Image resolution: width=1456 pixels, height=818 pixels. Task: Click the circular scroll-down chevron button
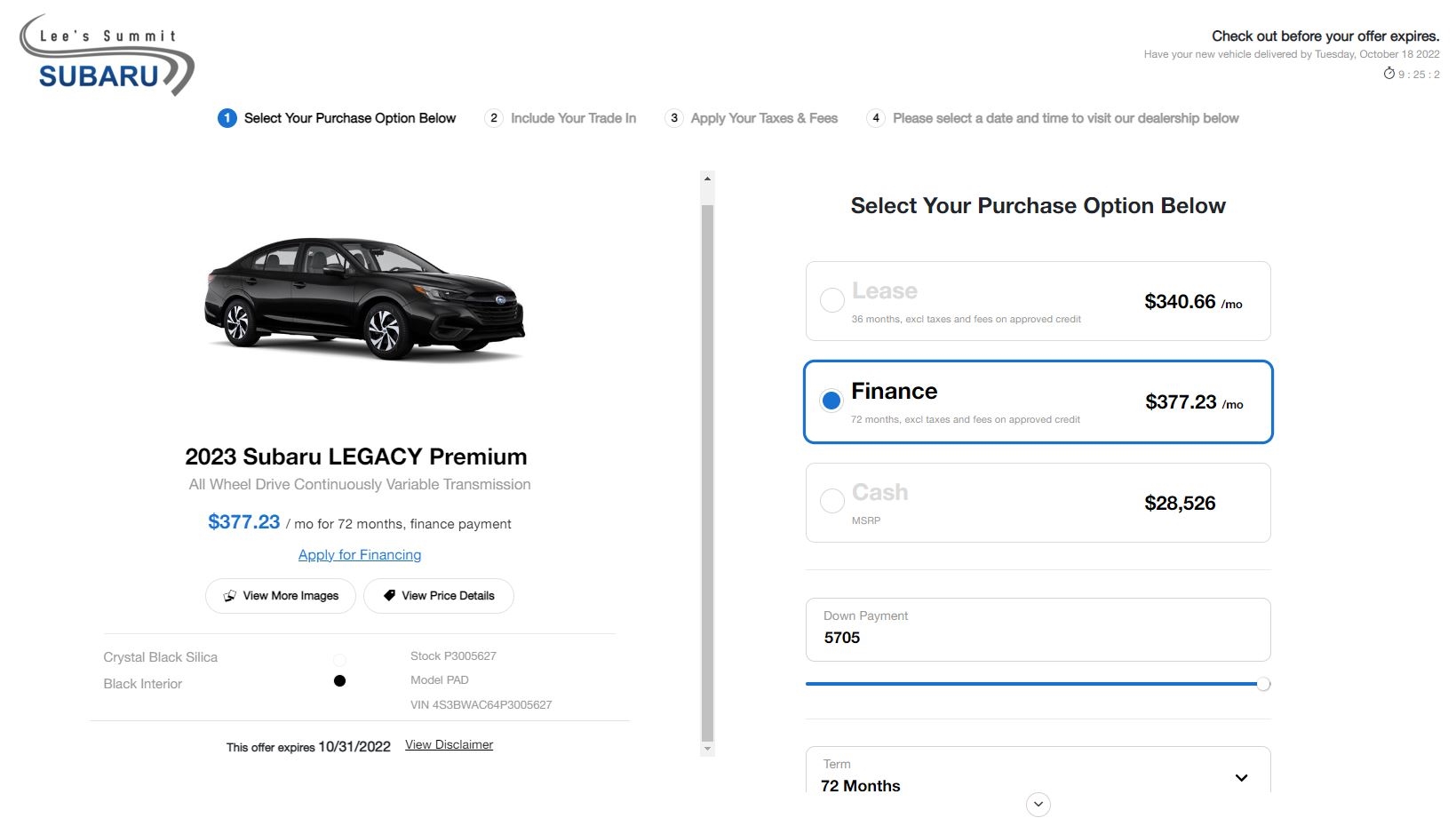click(1038, 804)
